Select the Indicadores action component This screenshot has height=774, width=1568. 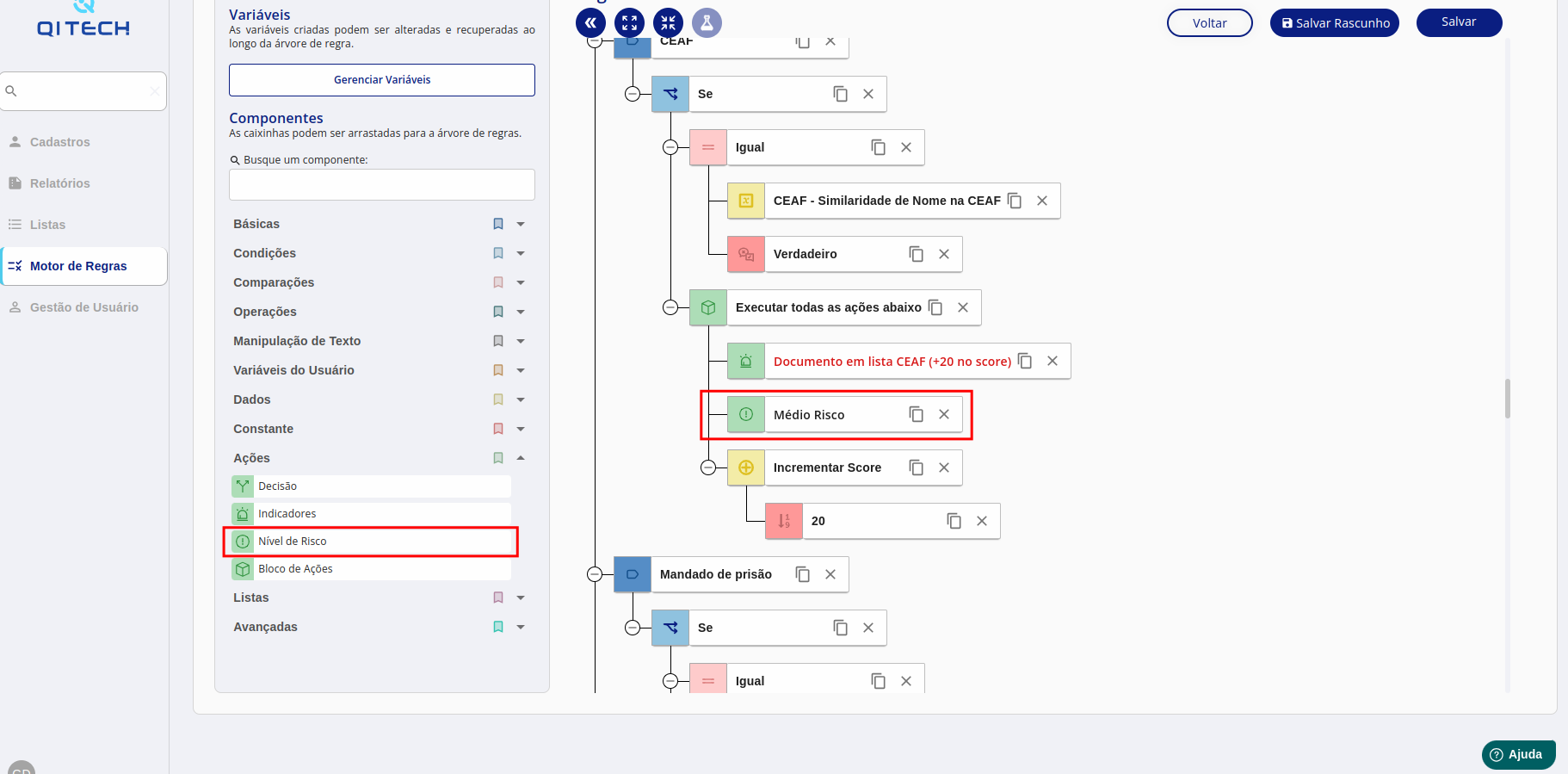click(x=371, y=514)
